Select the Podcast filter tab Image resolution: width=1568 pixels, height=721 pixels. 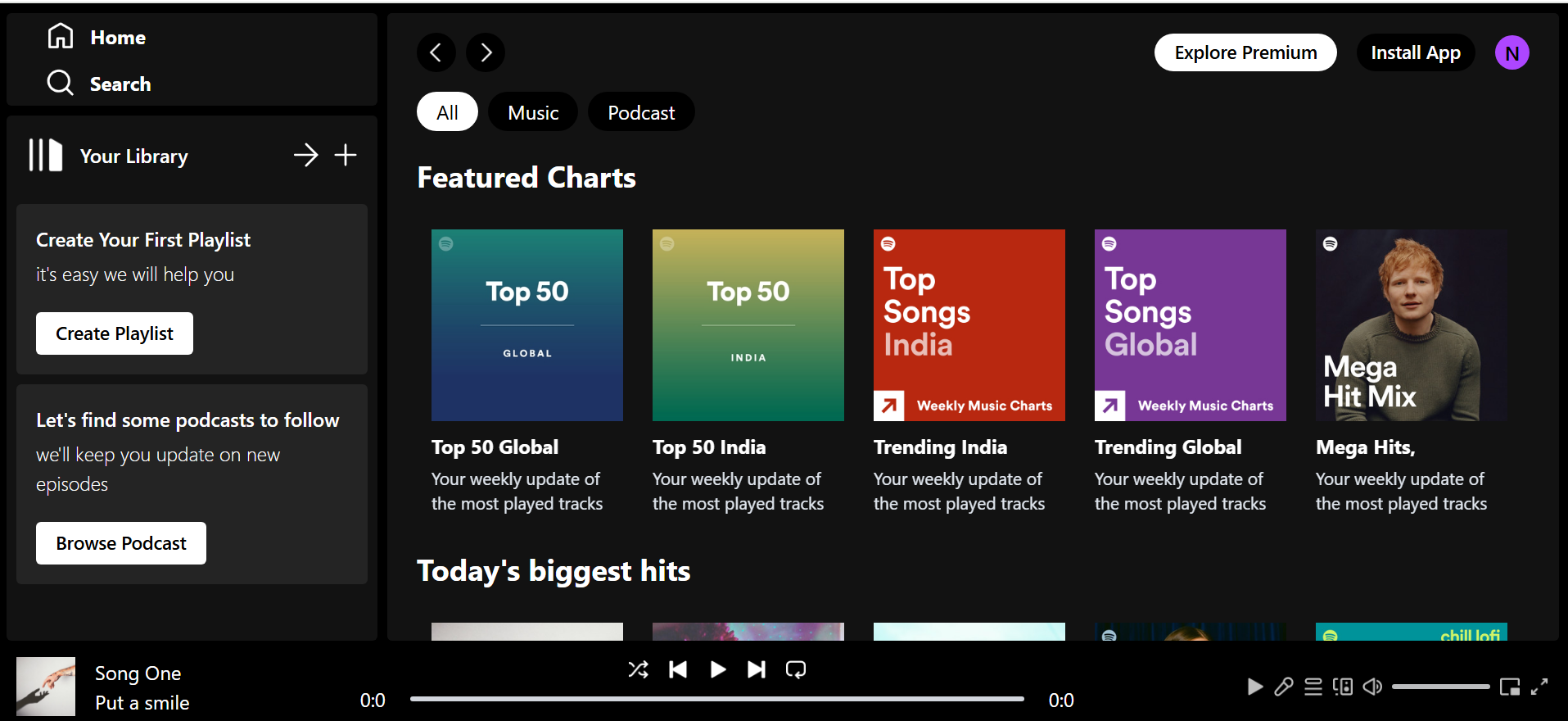point(641,112)
